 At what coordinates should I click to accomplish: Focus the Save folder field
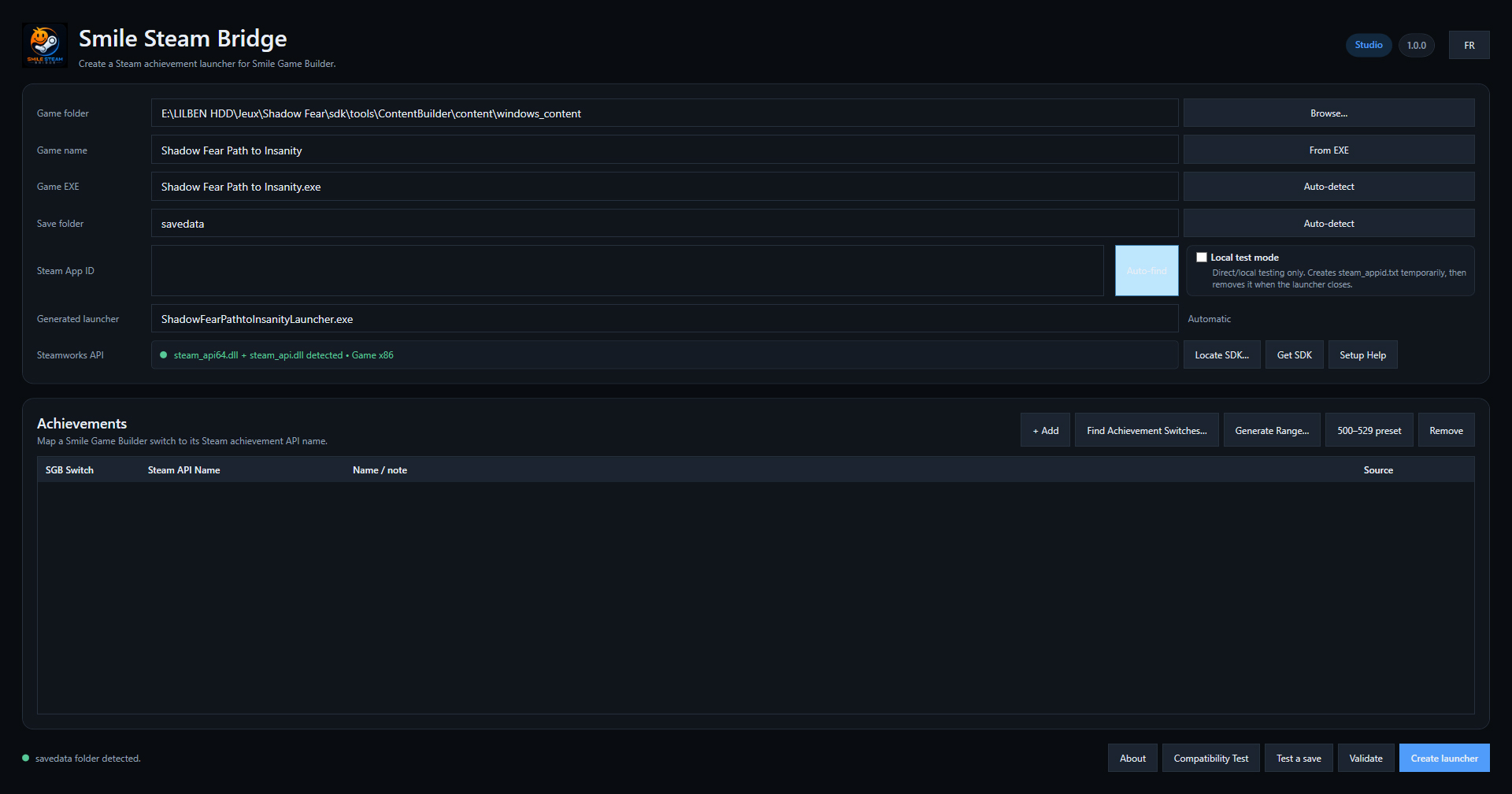[665, 224]
